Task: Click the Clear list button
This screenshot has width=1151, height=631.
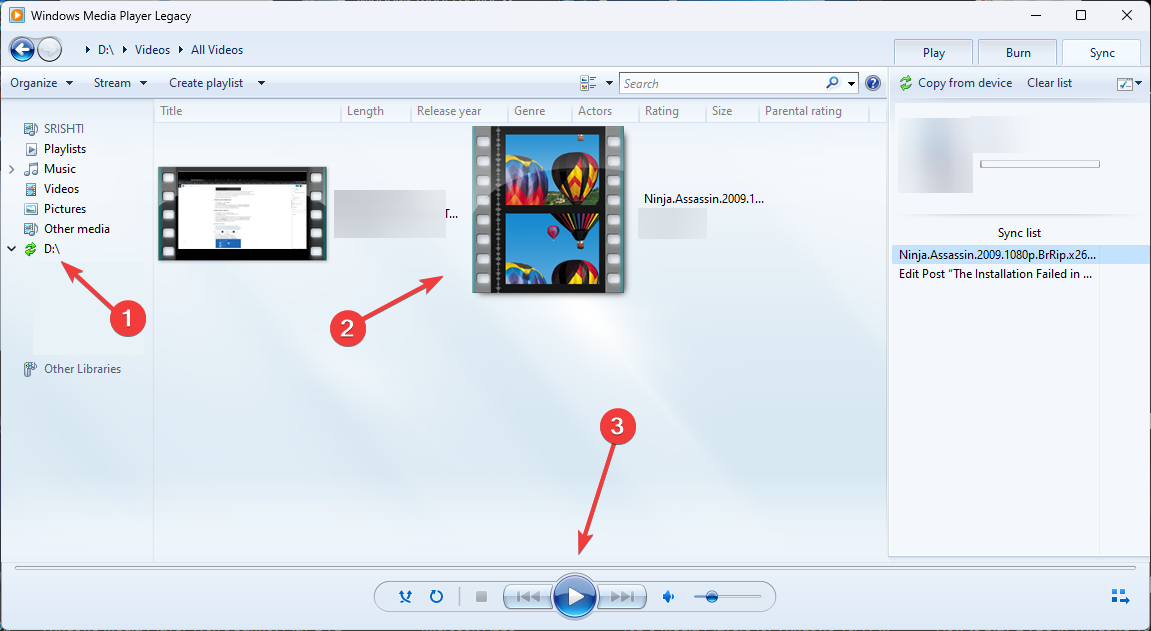Action: (1050, 83)
